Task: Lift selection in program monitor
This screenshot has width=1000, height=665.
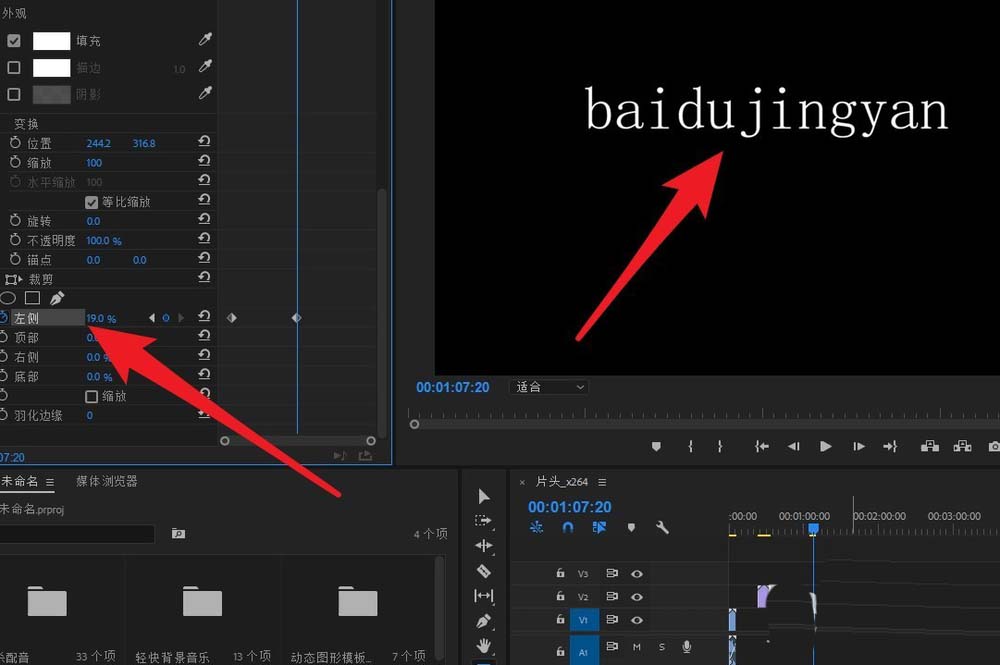Action: click(930, 446)
